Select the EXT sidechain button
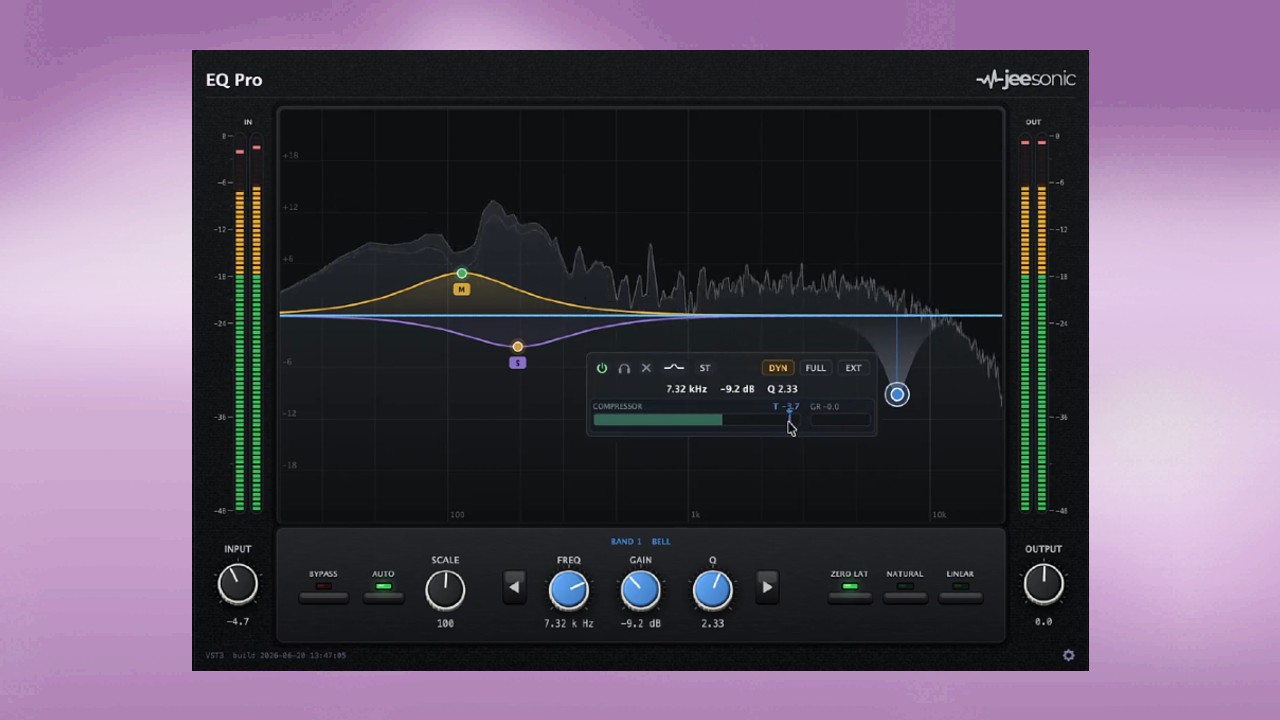The height and width of the screenshot is (720, 1280). (853, 368)
